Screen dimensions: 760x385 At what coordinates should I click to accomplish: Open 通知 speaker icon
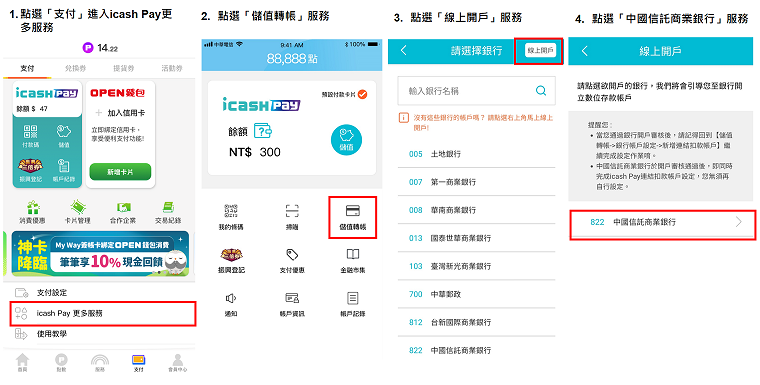click(x=231, y=298)
